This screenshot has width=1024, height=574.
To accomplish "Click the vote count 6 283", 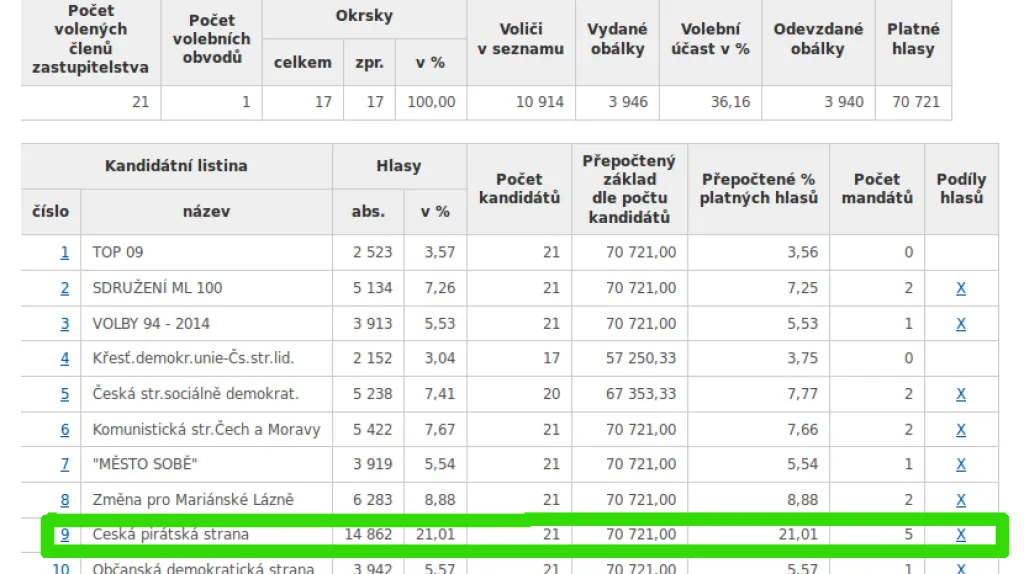I will pyautogui.click(x=373, y=500).
